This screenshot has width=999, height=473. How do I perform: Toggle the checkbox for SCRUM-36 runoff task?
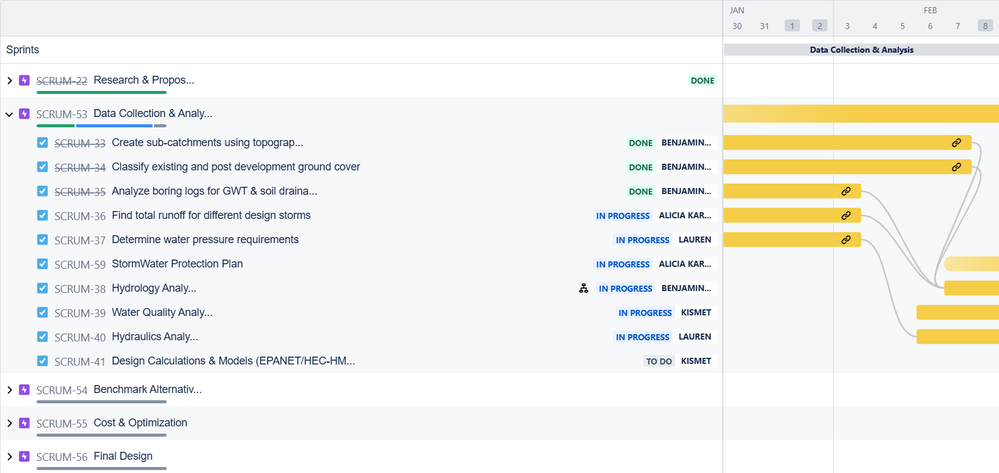click(42, 215)
